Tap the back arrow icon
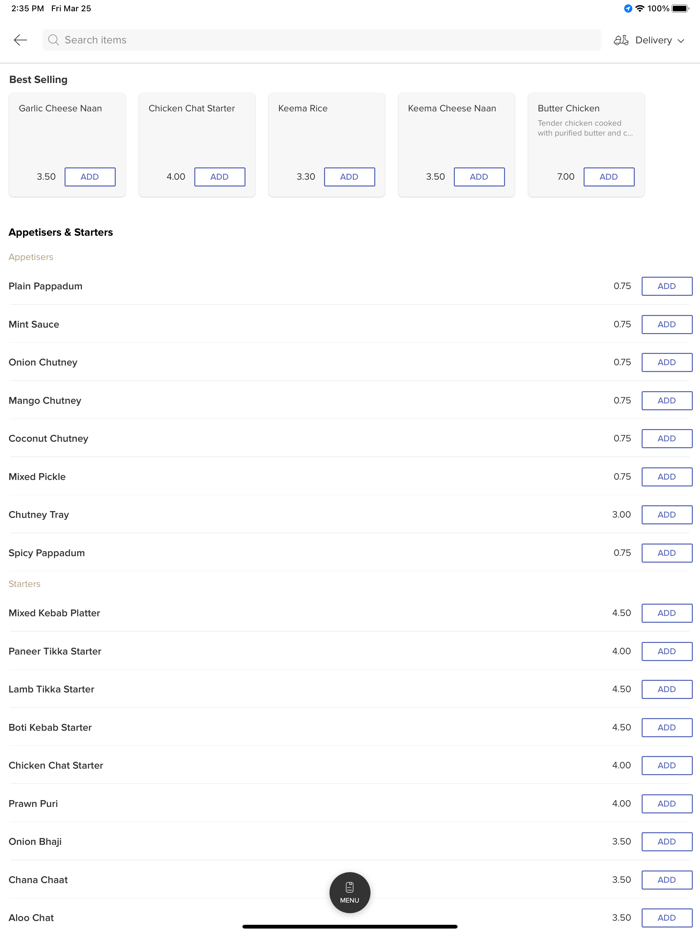 click(20, 40)
